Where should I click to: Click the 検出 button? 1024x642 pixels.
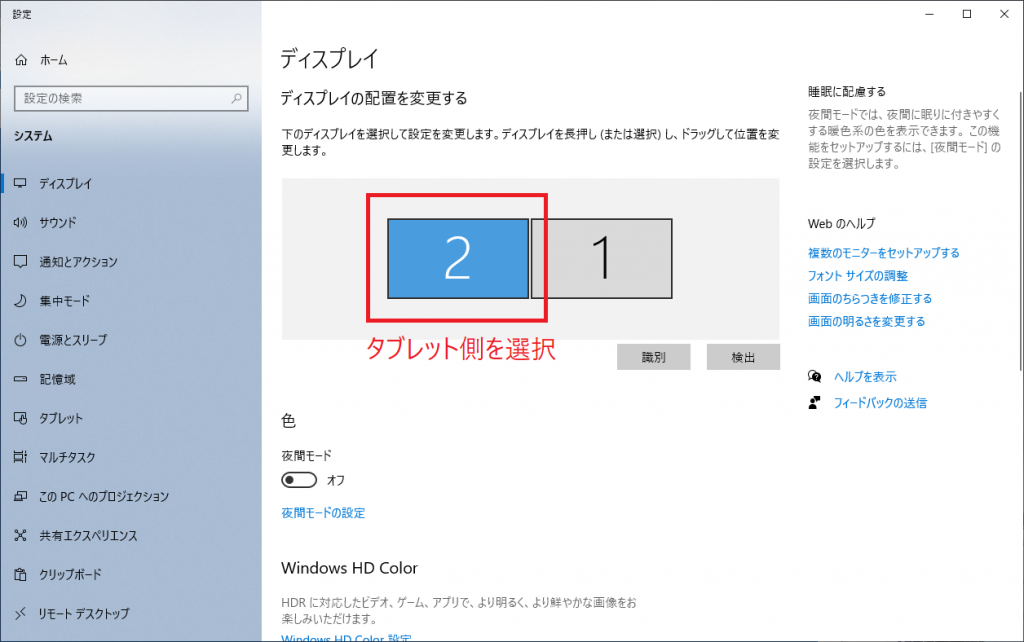[743, 357]
